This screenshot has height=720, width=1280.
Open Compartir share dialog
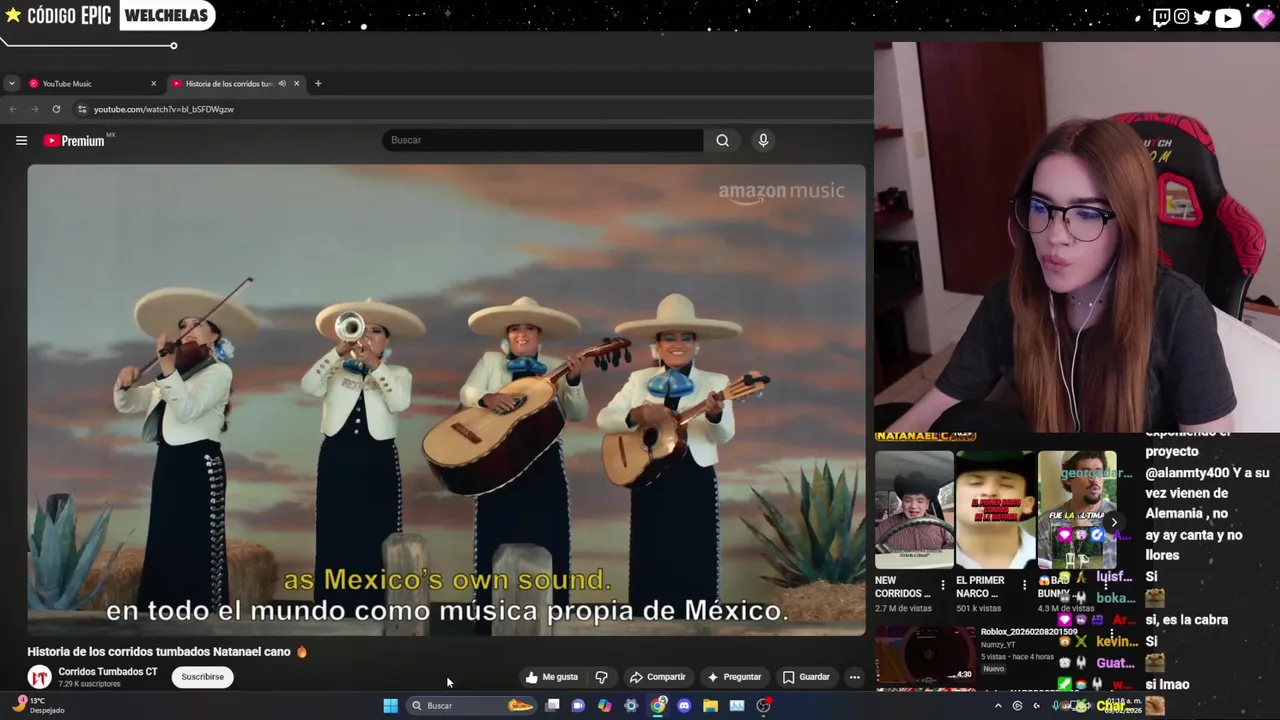(x=657, y=677)
